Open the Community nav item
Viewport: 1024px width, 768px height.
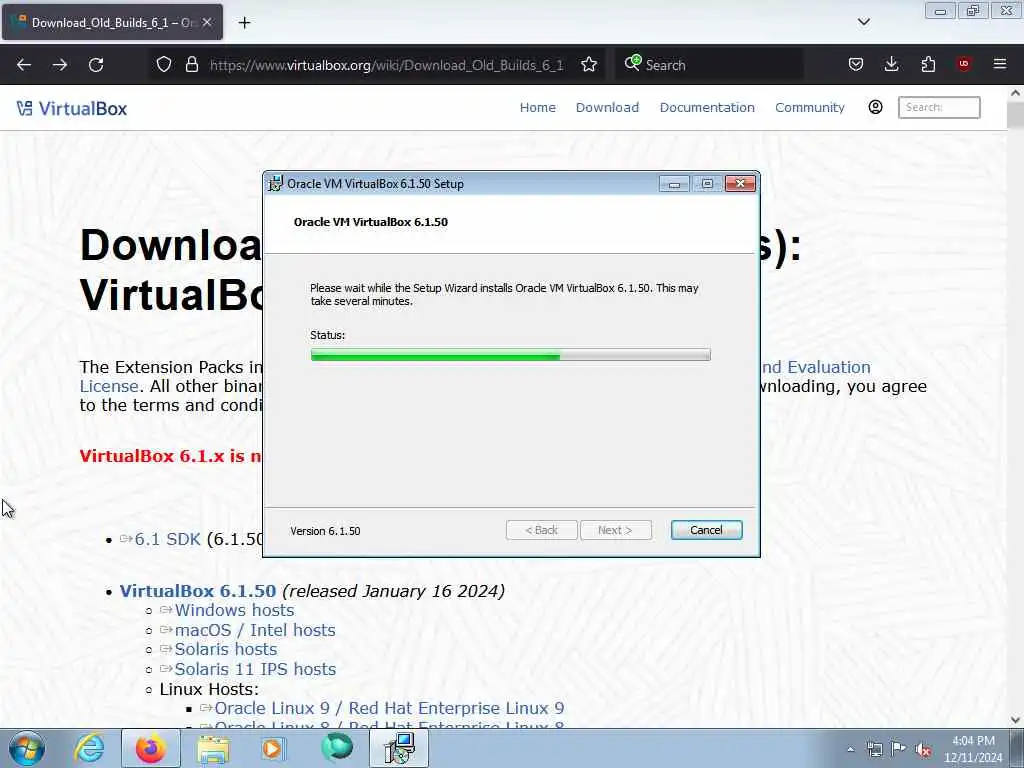pyautogui.click(x=809, y=107)
